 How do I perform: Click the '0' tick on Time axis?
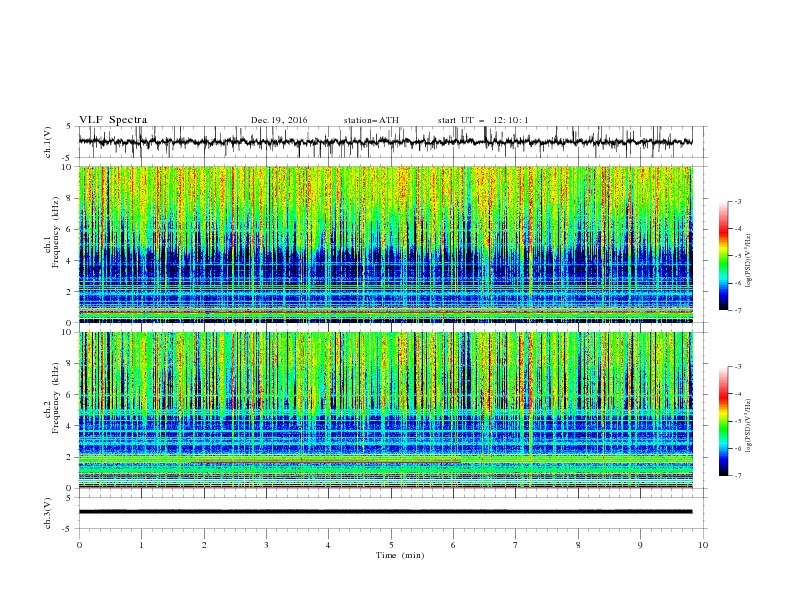[79, 545]
